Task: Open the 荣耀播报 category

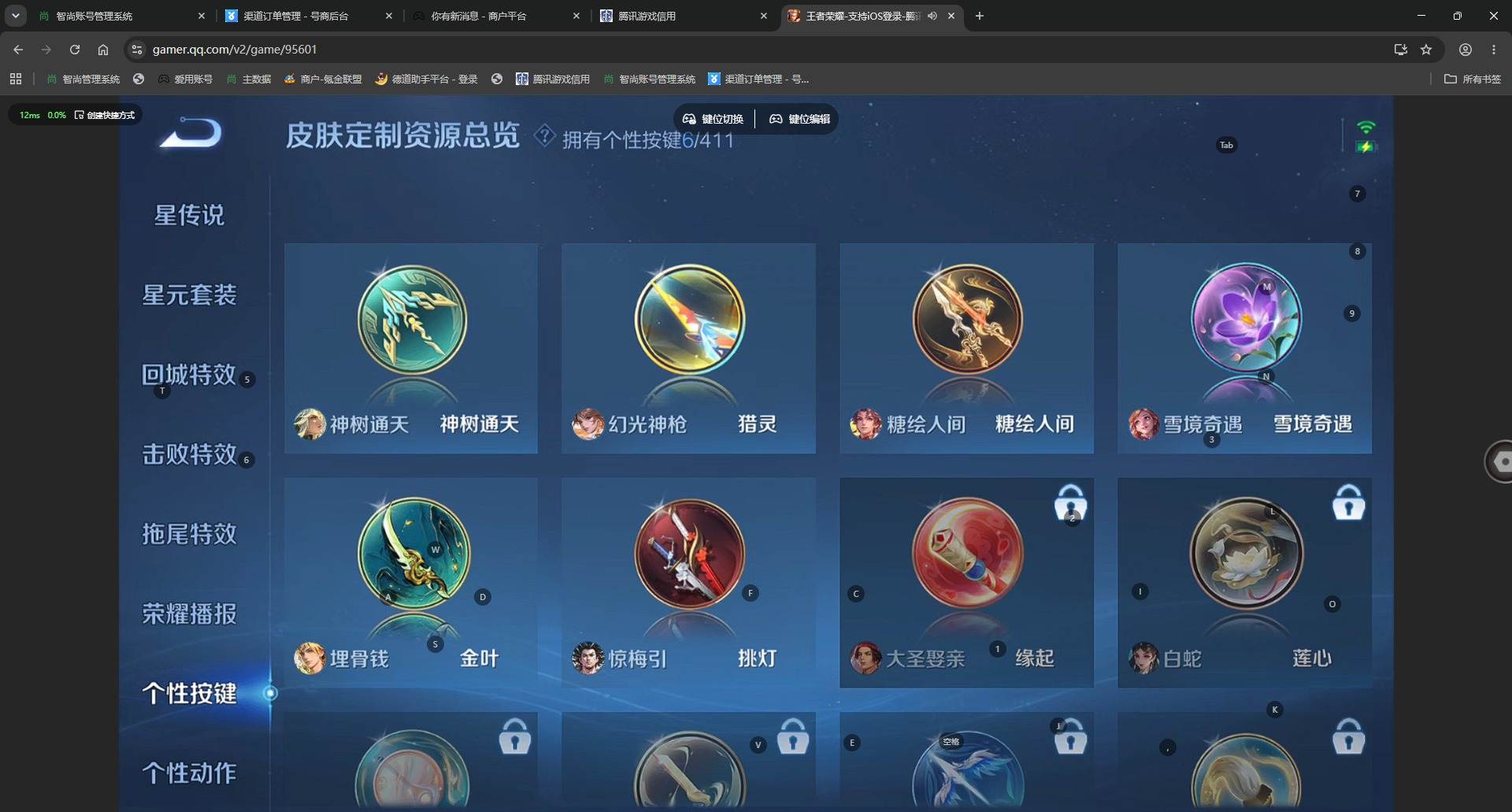Action: (189, 614)
